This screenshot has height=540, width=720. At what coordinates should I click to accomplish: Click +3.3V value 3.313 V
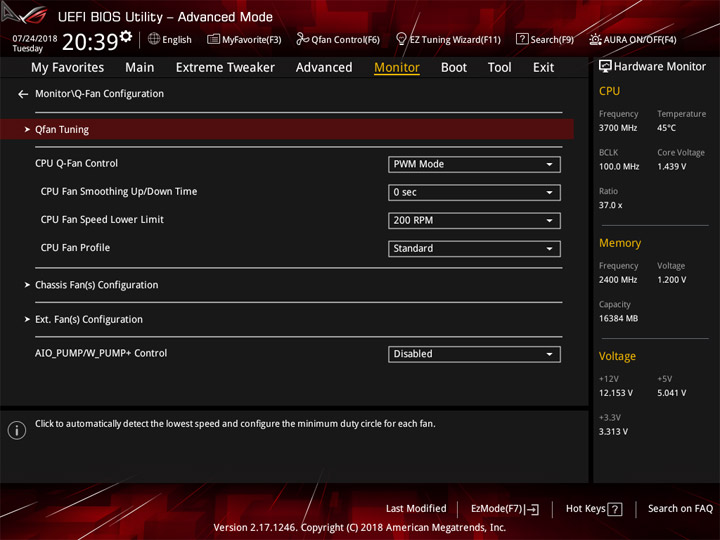[x=613, y=432]
